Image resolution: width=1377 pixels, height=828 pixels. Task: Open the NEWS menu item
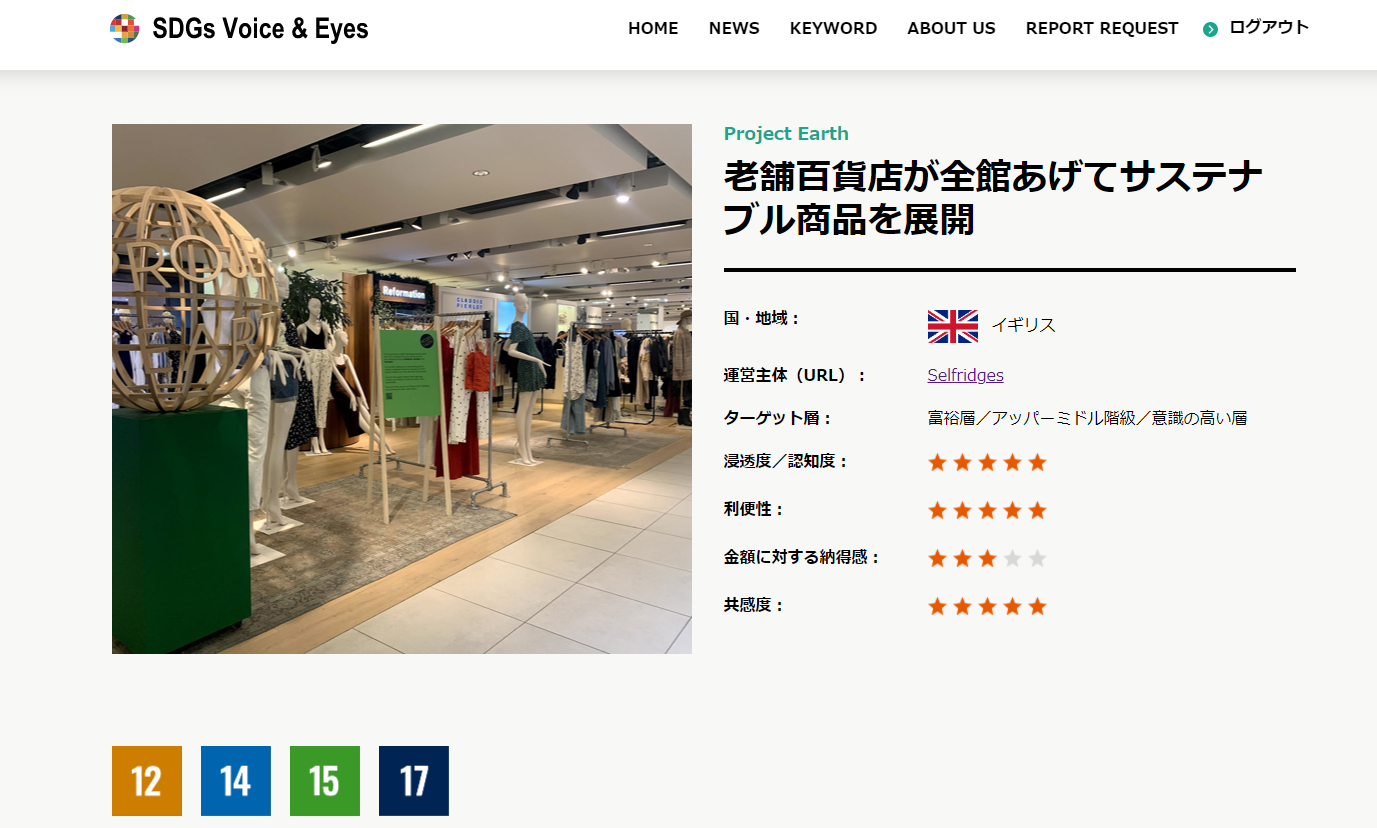pyautogui.click(x=734, y=28)
